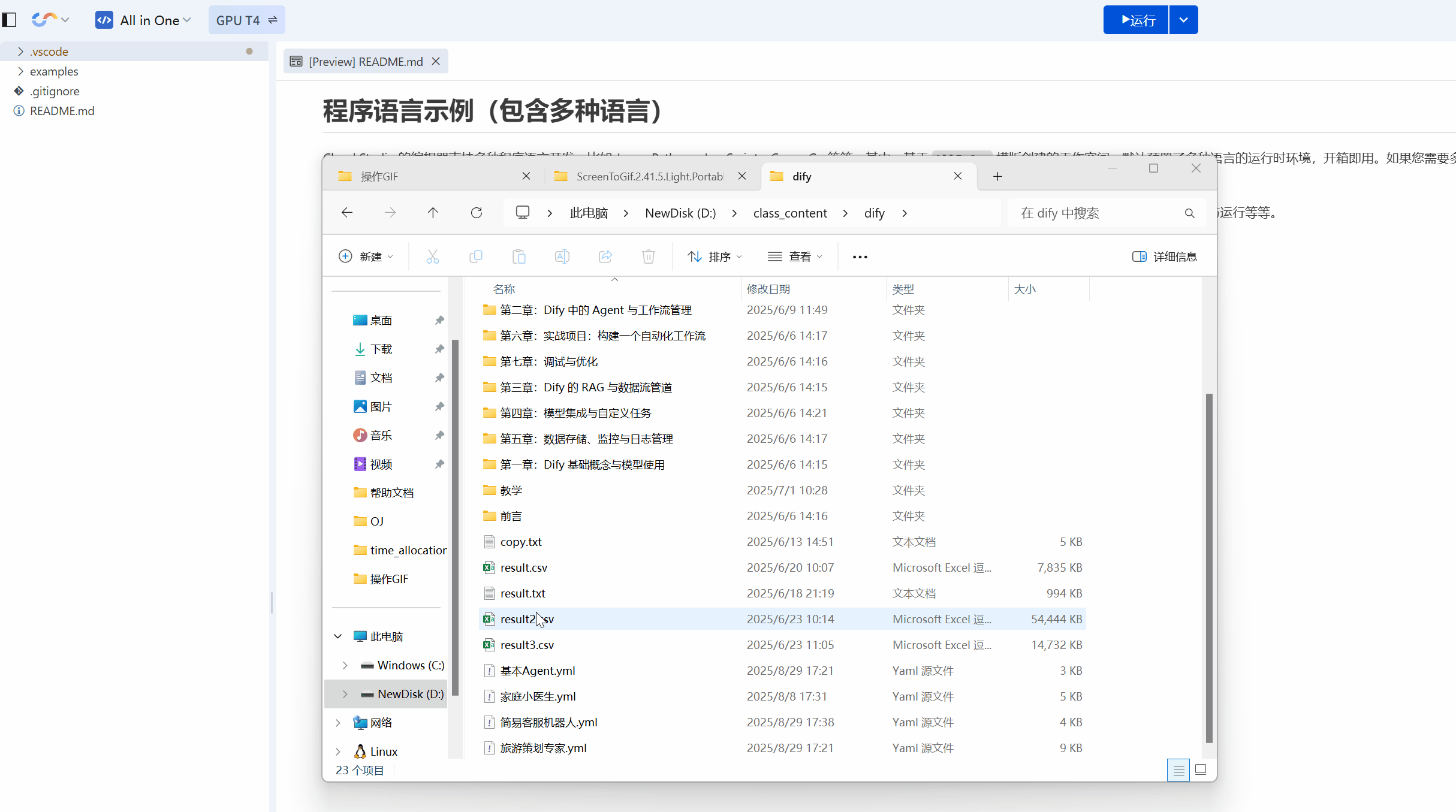Select the Copy icon in Explorer toolbar
Viewport: 1456px width, 812px height.
[475, 256]
